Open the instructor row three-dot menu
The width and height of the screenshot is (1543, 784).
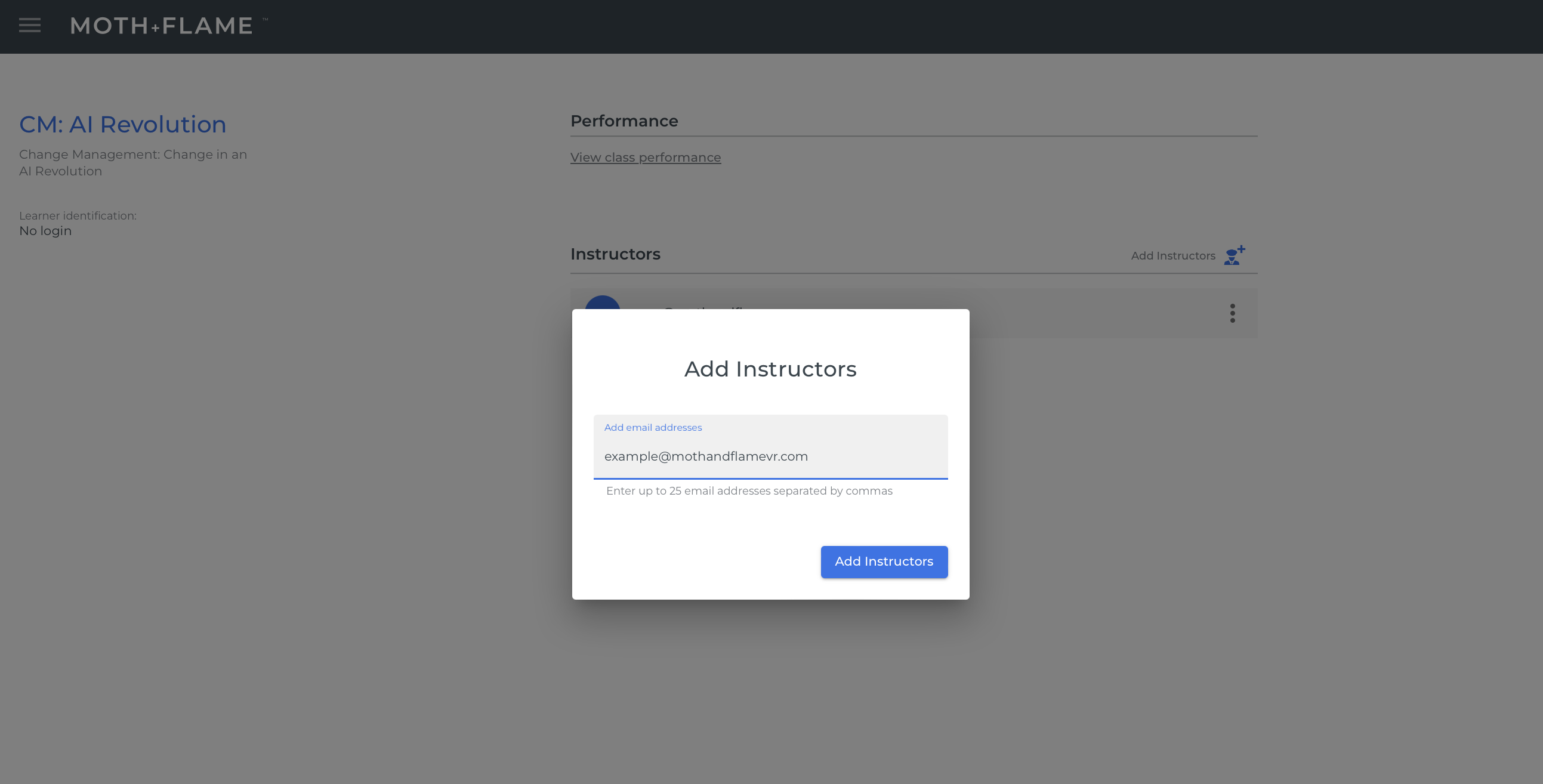click(1232, 313)
